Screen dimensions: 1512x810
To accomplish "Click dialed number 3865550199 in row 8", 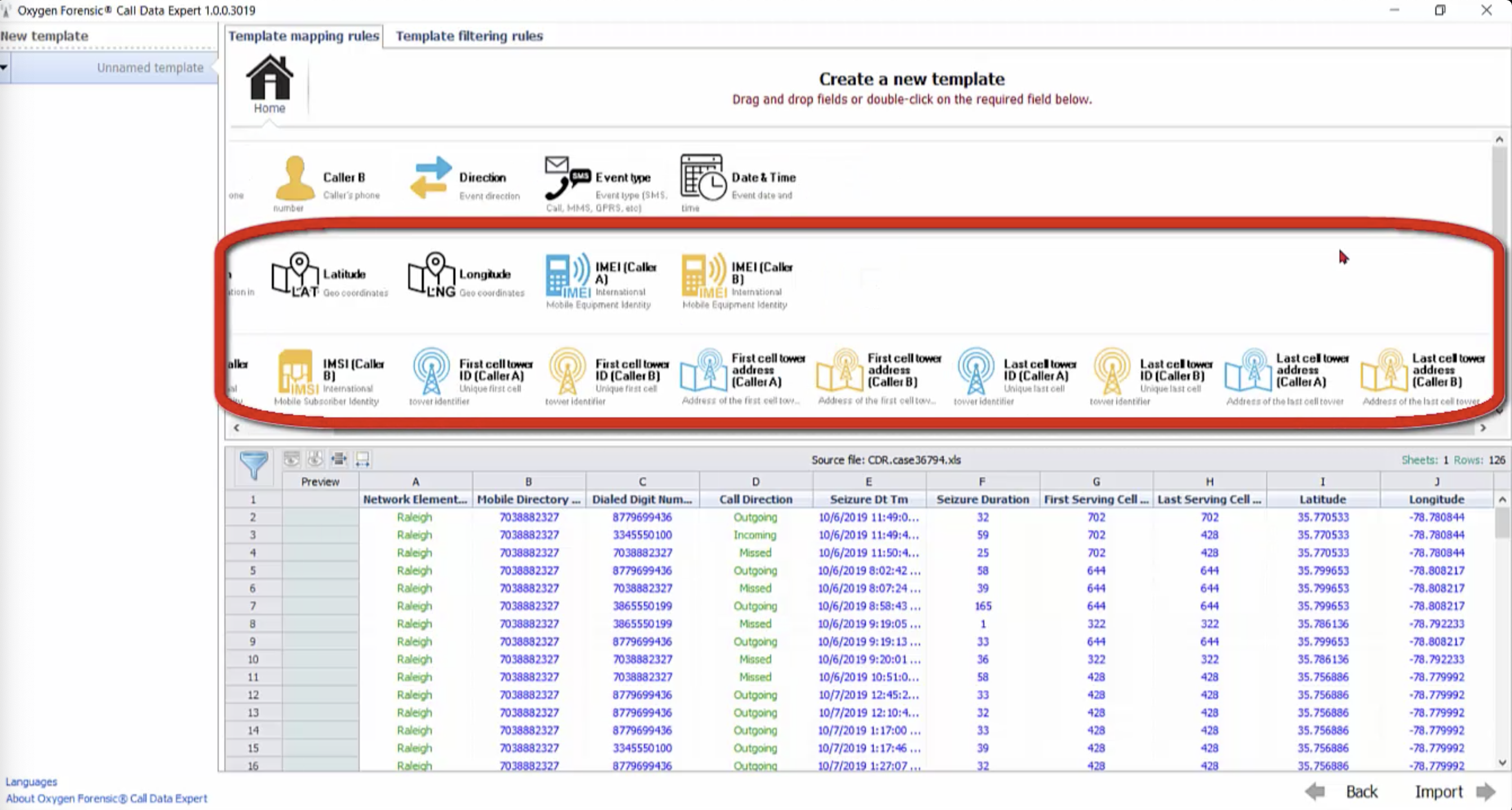I will pos(642,623).
